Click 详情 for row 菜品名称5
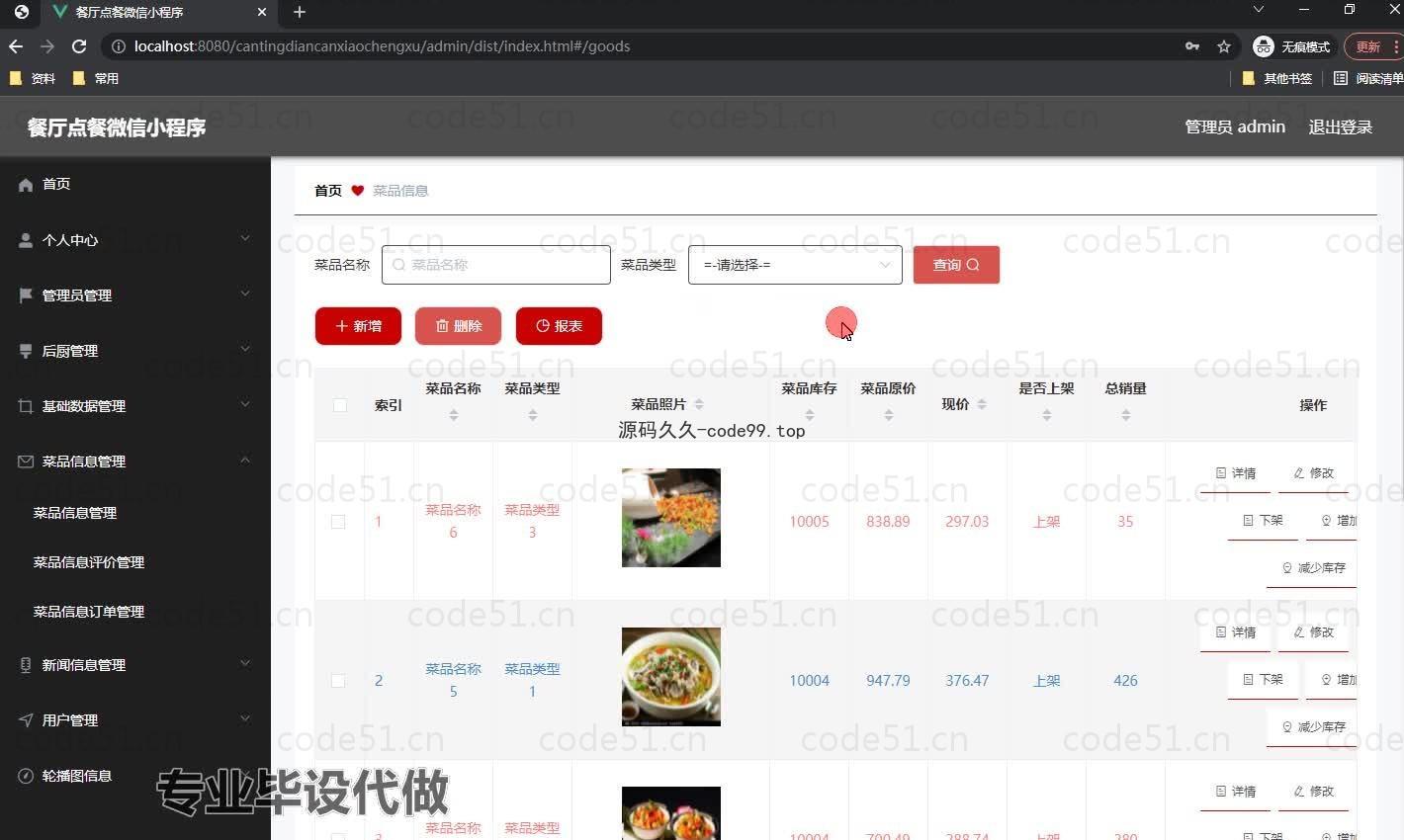The height and width of the screenshot is (840, 1404). pyautogui.click(x=1235, y=632)
